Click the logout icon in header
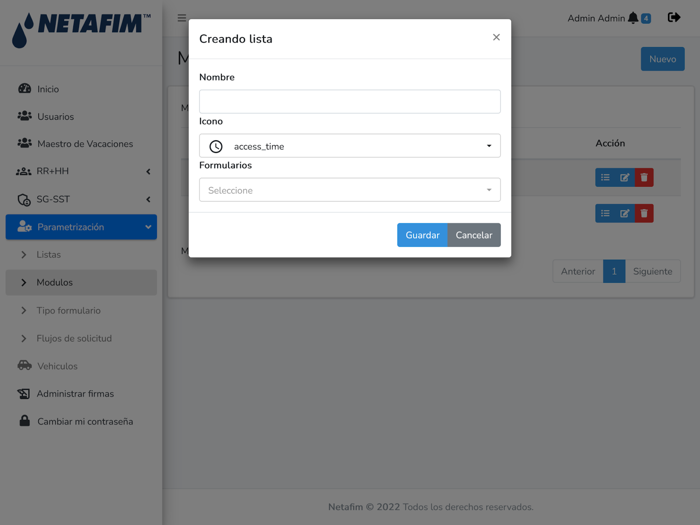 tap(674, 17)
